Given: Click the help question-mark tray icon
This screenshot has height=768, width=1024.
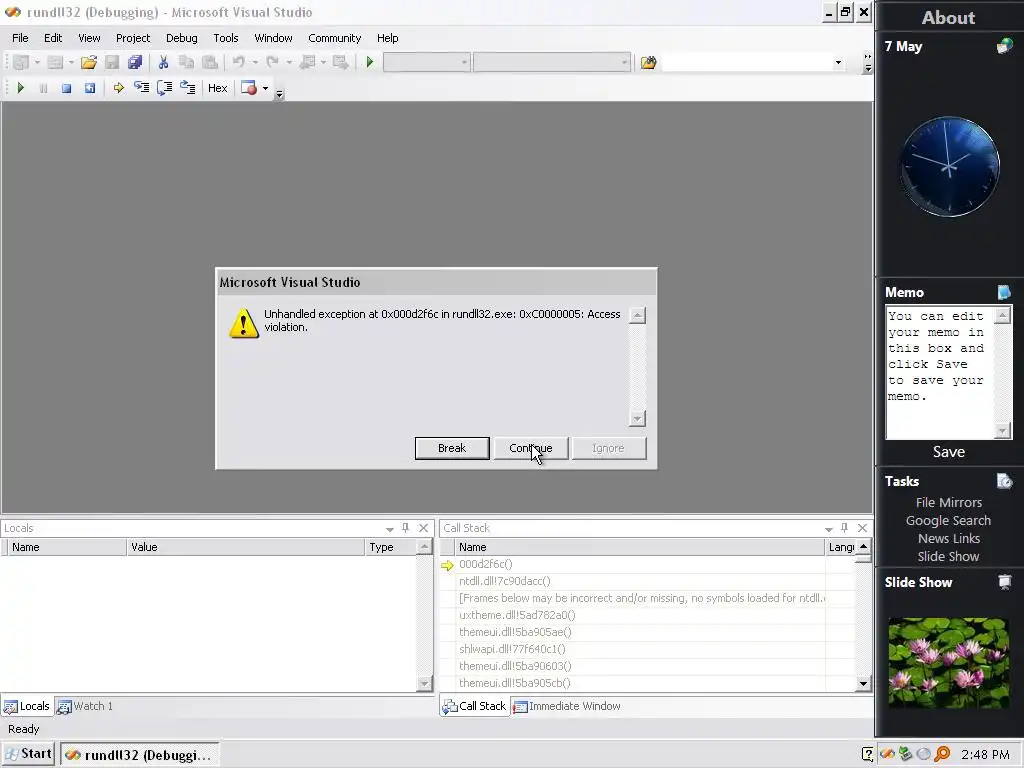Looking at the screenshot, I should click(x=868, y=754).
